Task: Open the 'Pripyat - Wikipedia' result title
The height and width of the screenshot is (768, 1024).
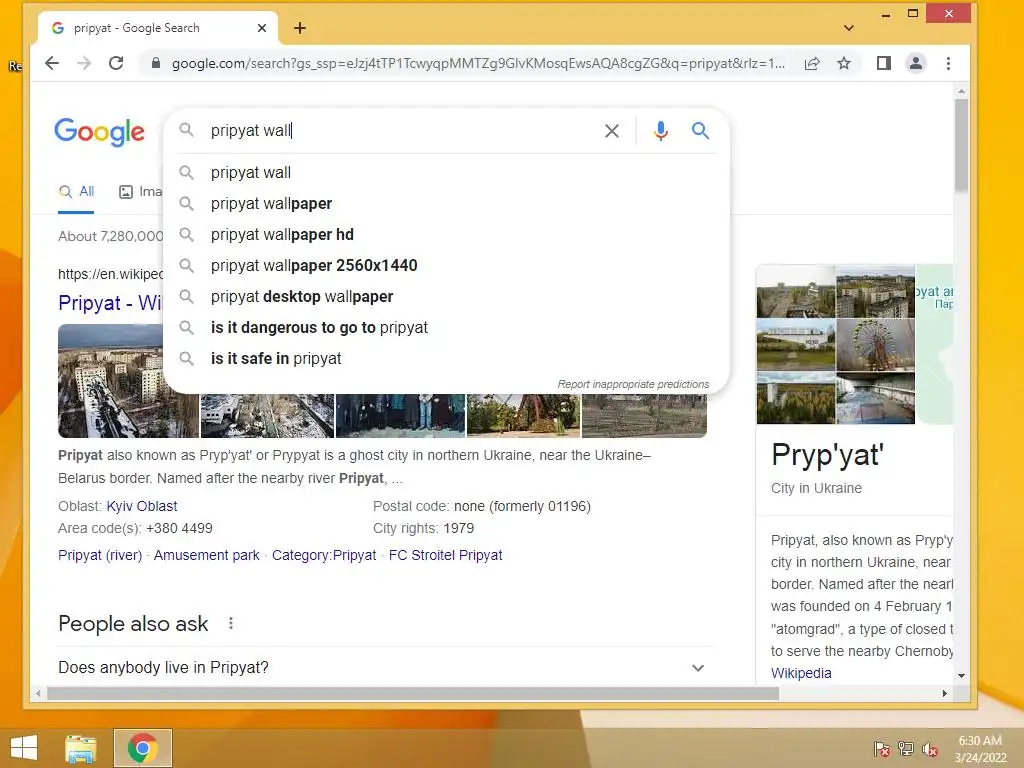Action: (110, 303)
